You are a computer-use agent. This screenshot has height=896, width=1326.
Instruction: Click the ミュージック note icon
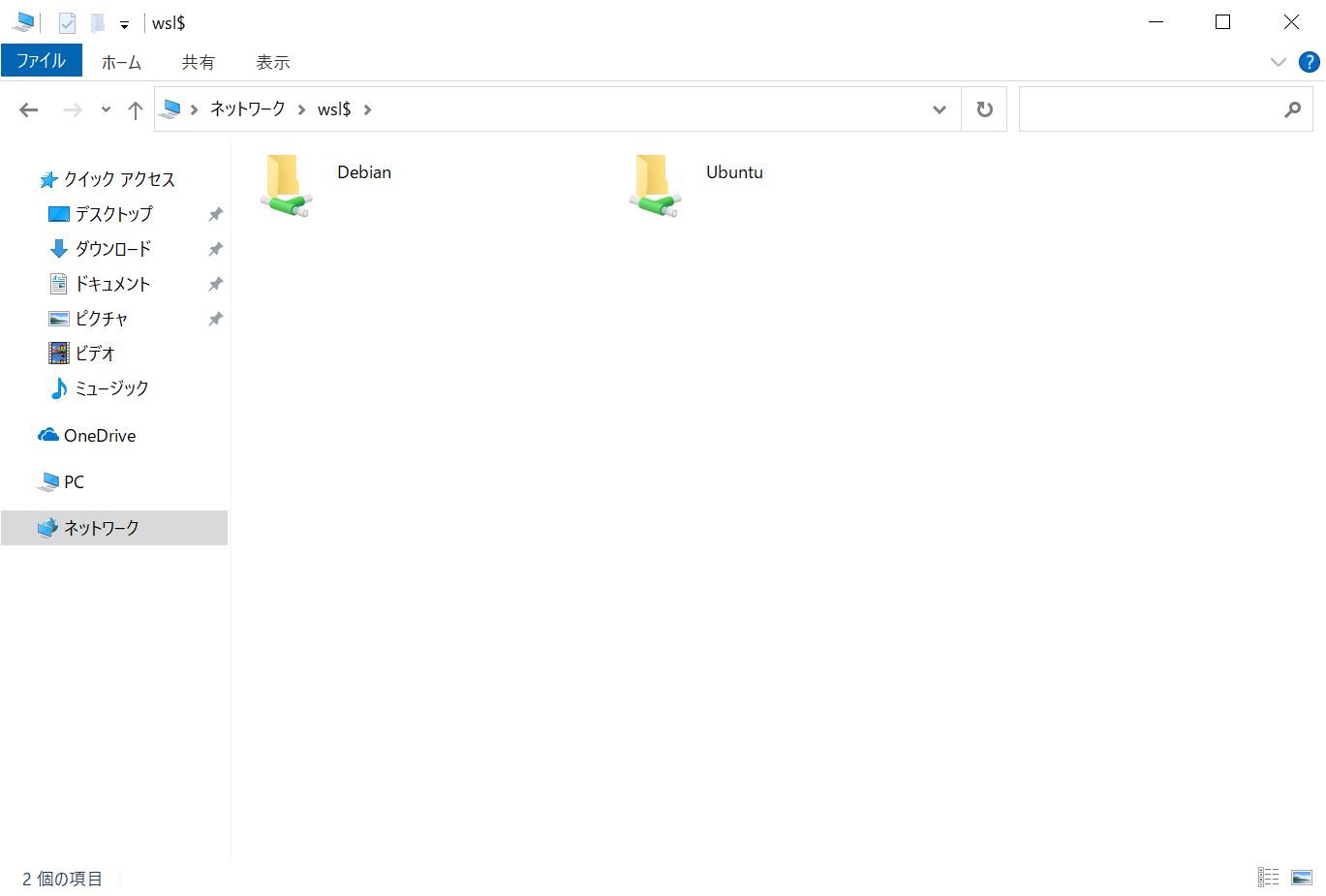tap(59, 388)
